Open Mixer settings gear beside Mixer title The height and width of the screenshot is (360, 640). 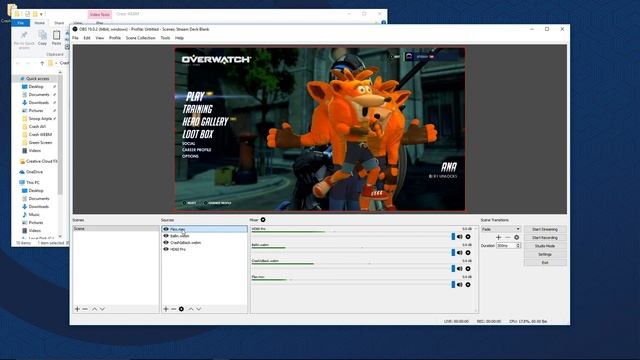click(263, 220)
